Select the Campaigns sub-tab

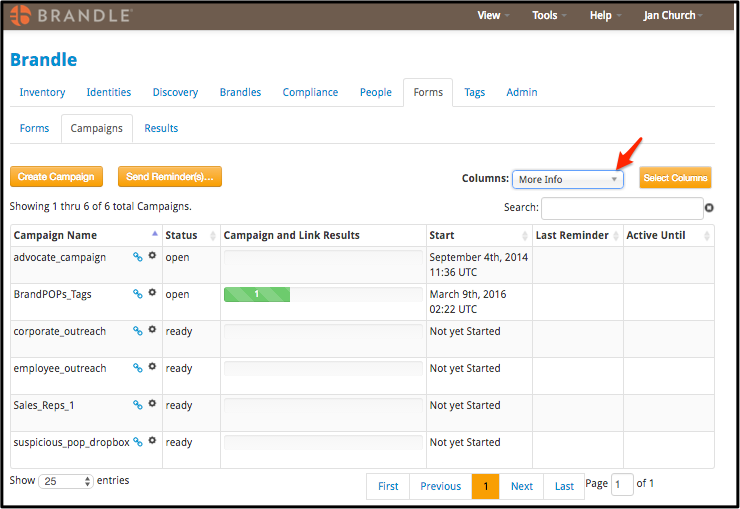[97, 128]
